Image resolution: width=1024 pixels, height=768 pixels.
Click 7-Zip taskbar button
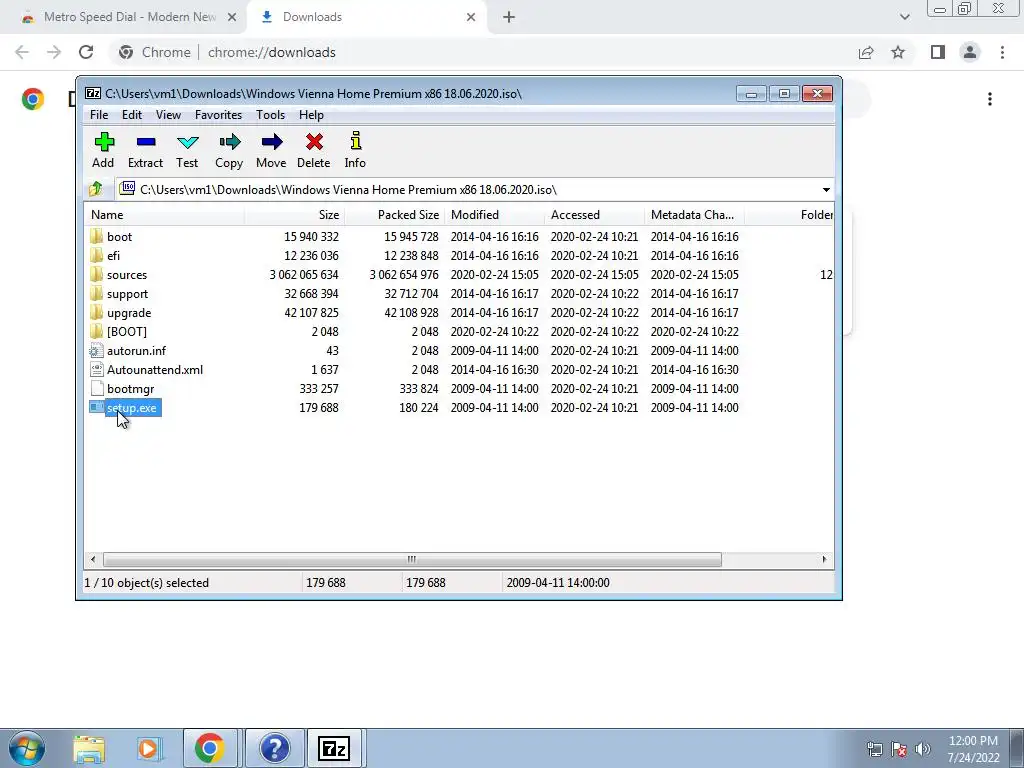click(334, 748)
